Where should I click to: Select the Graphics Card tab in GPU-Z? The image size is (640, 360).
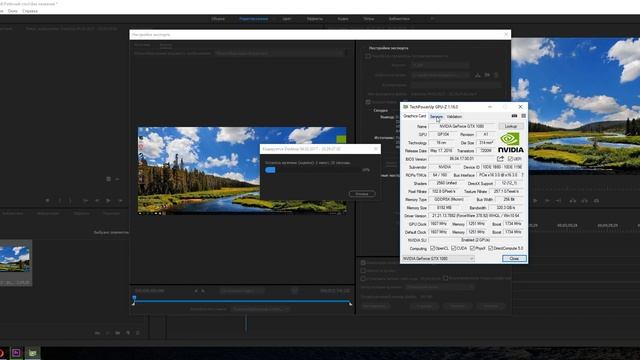coord(414,116)
